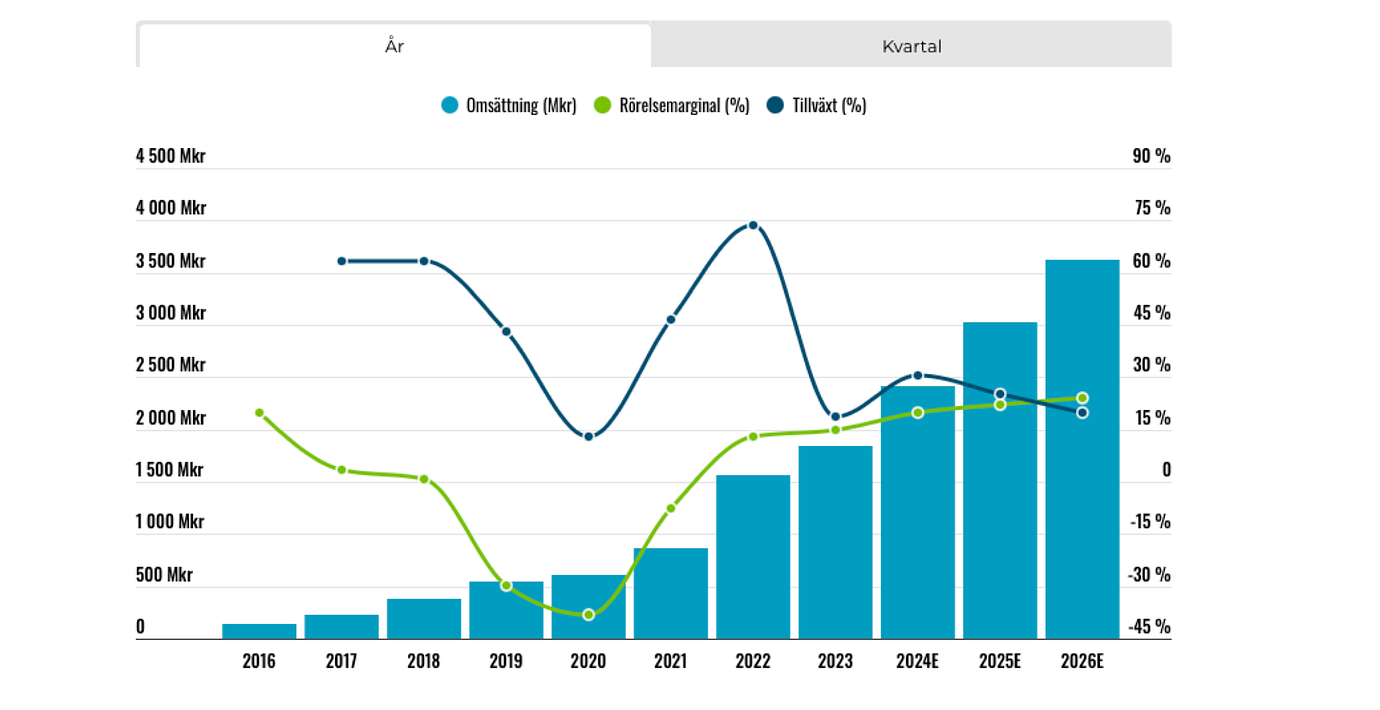Image resolution: width=1380 pixels, height=710 pixels.
Task: Click the 2026E revenue bar
Action: point(1082,450)
